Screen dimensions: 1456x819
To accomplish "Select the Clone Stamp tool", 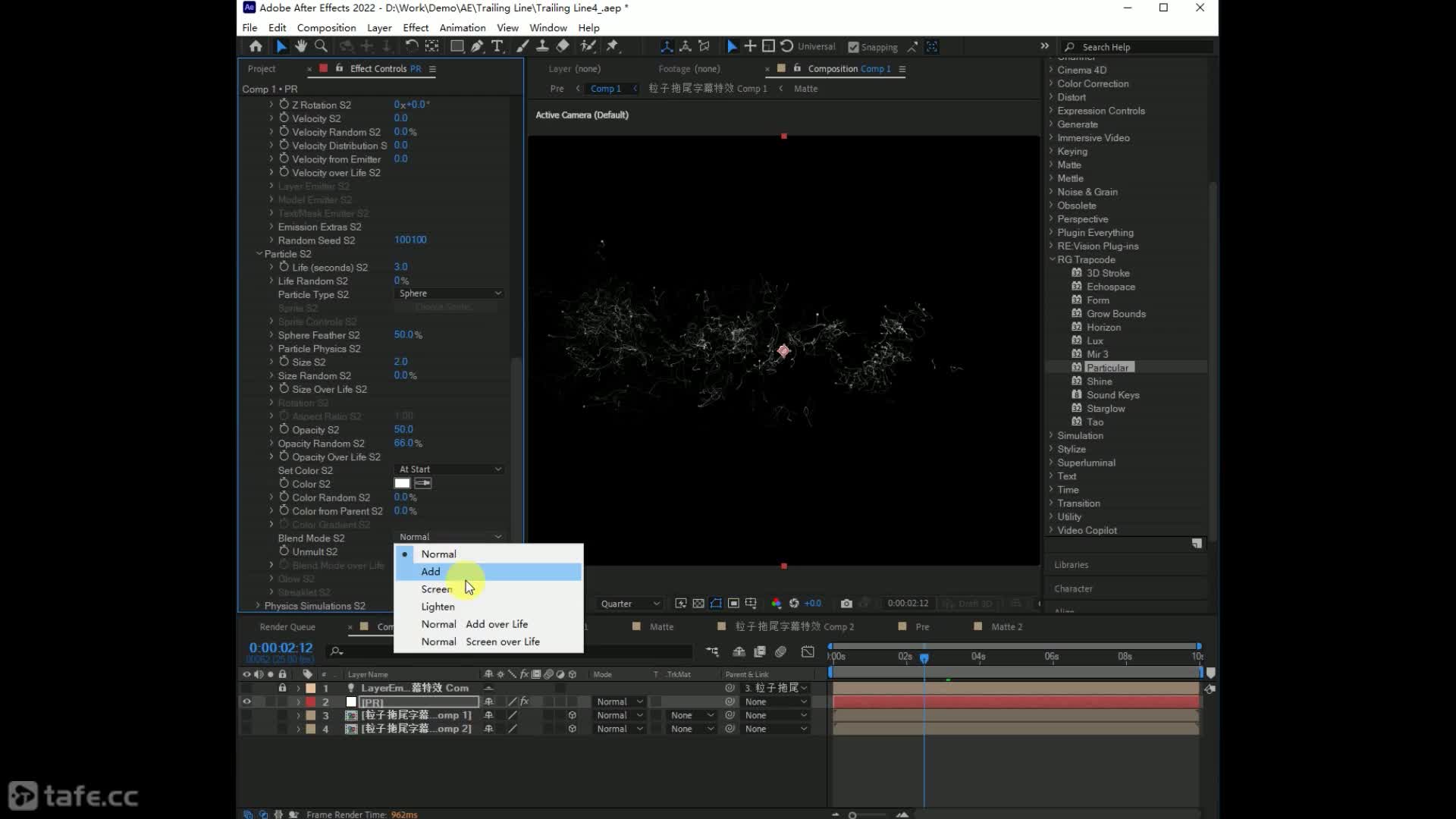I will coord(542,46).
